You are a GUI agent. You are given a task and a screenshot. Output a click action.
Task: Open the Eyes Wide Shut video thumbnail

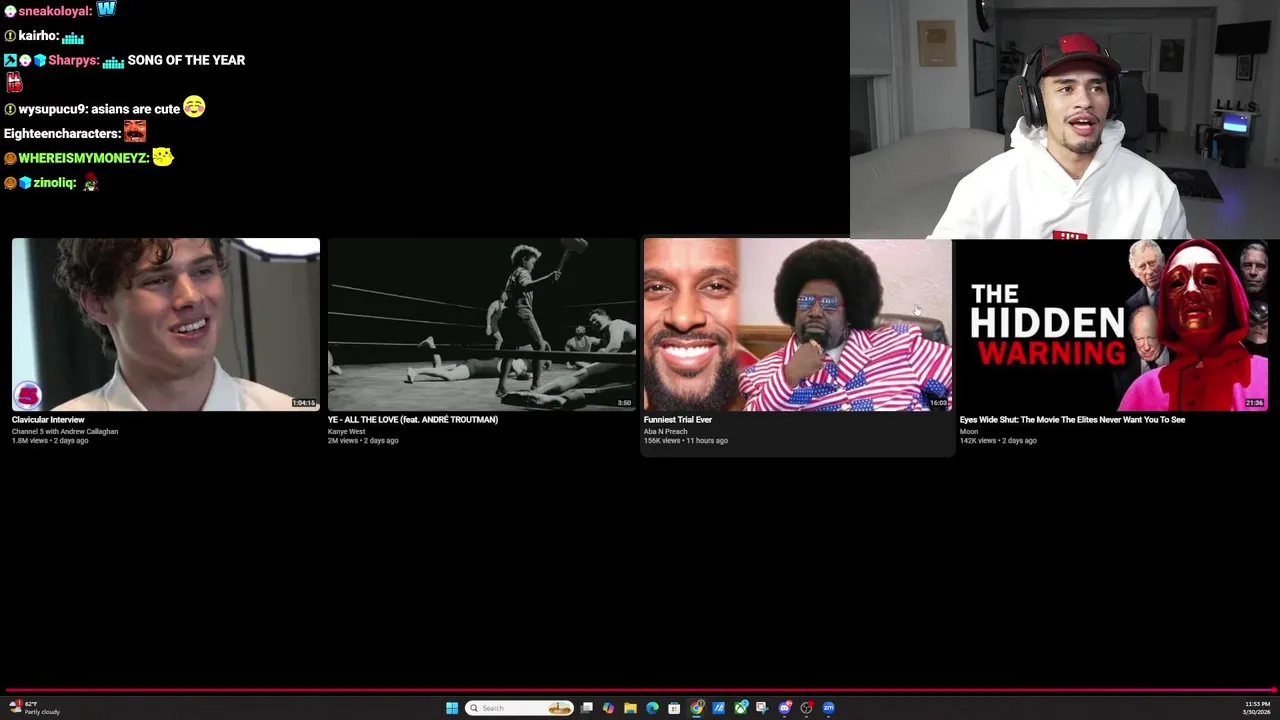click(1113, 324)
